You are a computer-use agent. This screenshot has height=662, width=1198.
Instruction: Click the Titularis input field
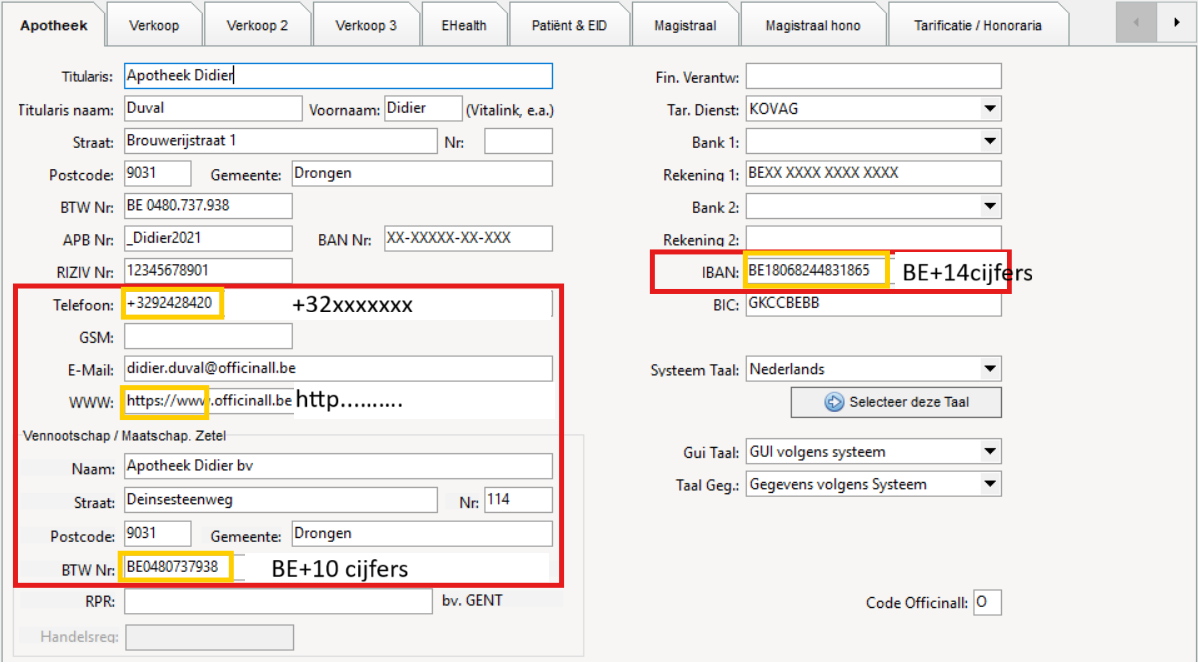(x=338, y=76)
